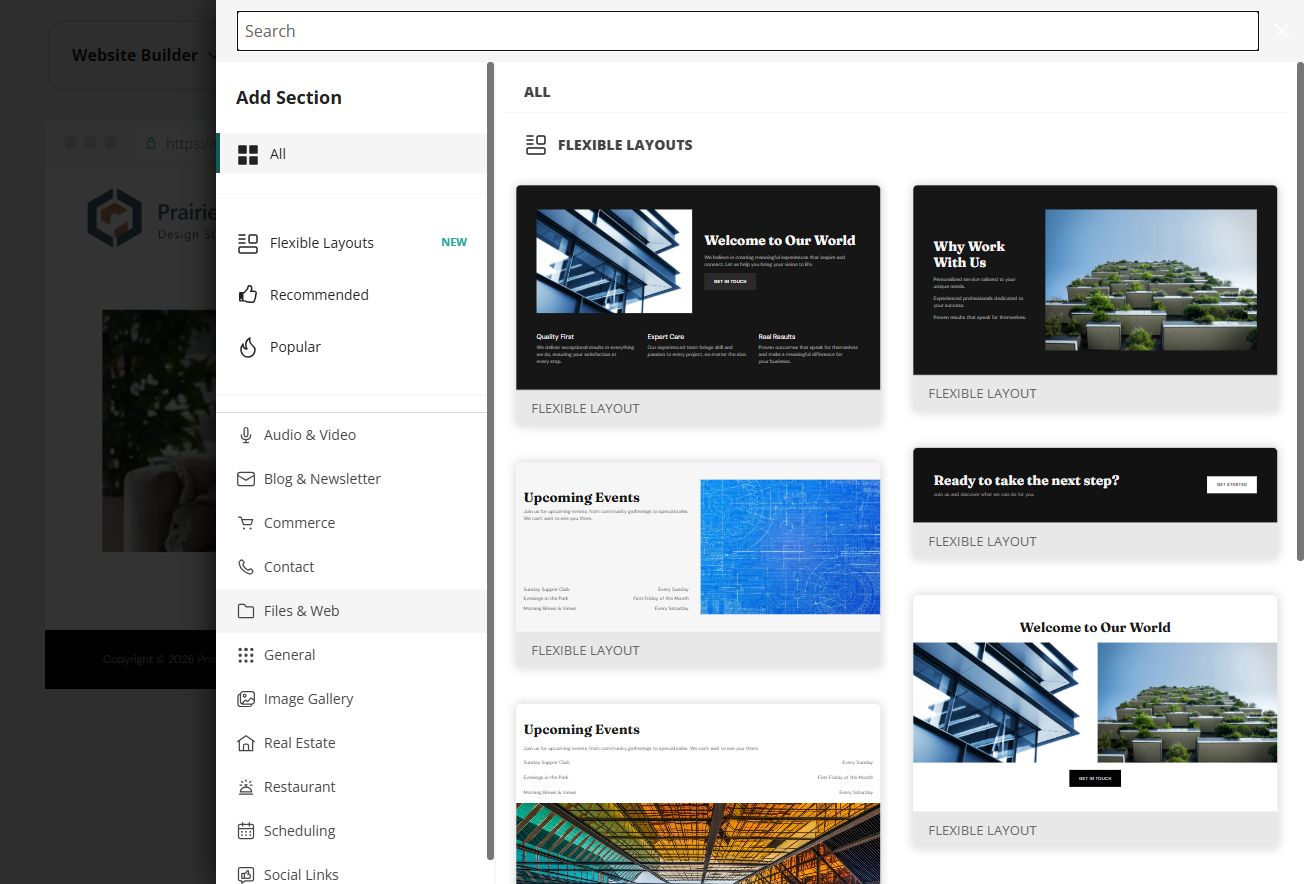Click the All grid icon in the sidebar

pyautogui.click(x=248, y=154)
